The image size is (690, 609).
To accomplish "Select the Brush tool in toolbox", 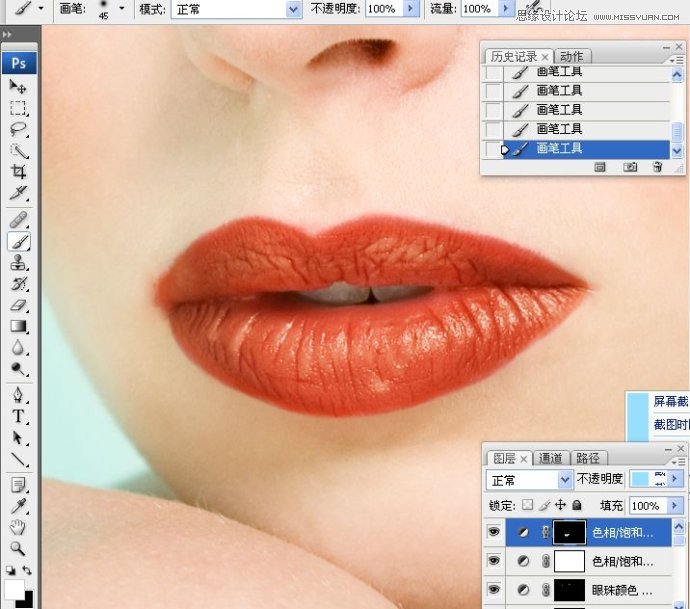I will click(18, 241).
